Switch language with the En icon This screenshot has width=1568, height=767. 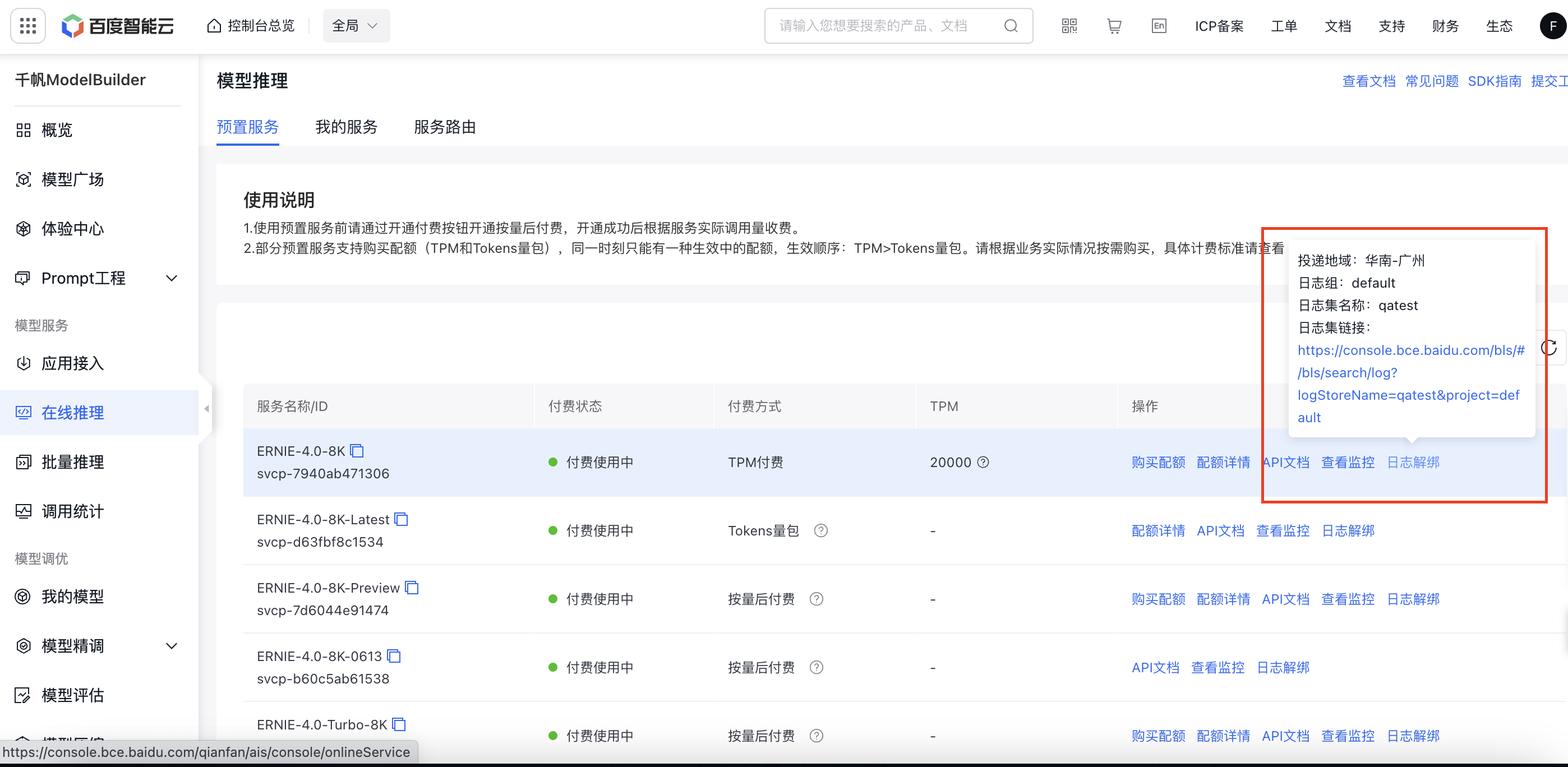coord(1159,26)
